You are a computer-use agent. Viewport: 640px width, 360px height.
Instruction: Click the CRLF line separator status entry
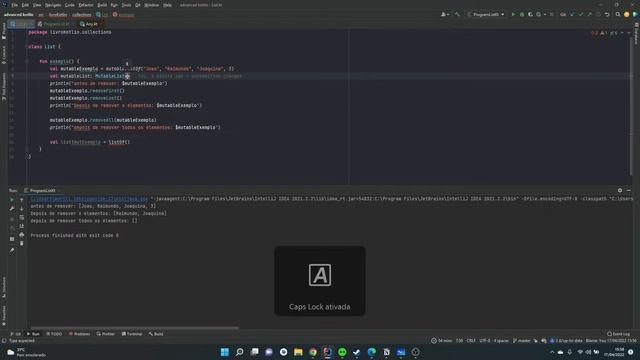point(471,340)
